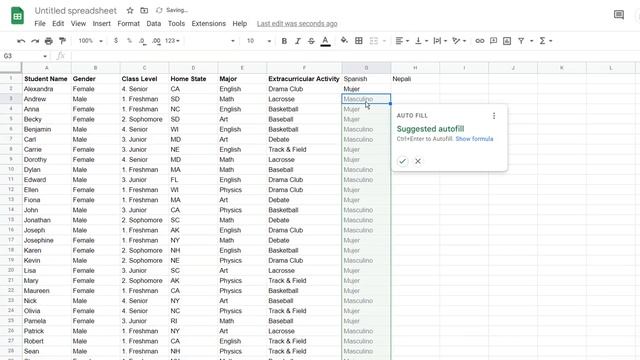Open Auto Fill more options menu
The image size is (640, 360).
click(494, 116)
